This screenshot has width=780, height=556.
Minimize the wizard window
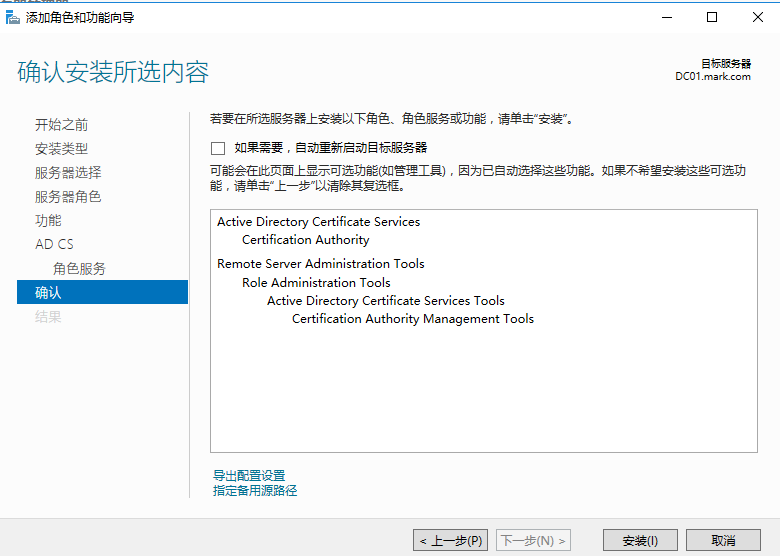pyautogui.click(x=667, y=17)
